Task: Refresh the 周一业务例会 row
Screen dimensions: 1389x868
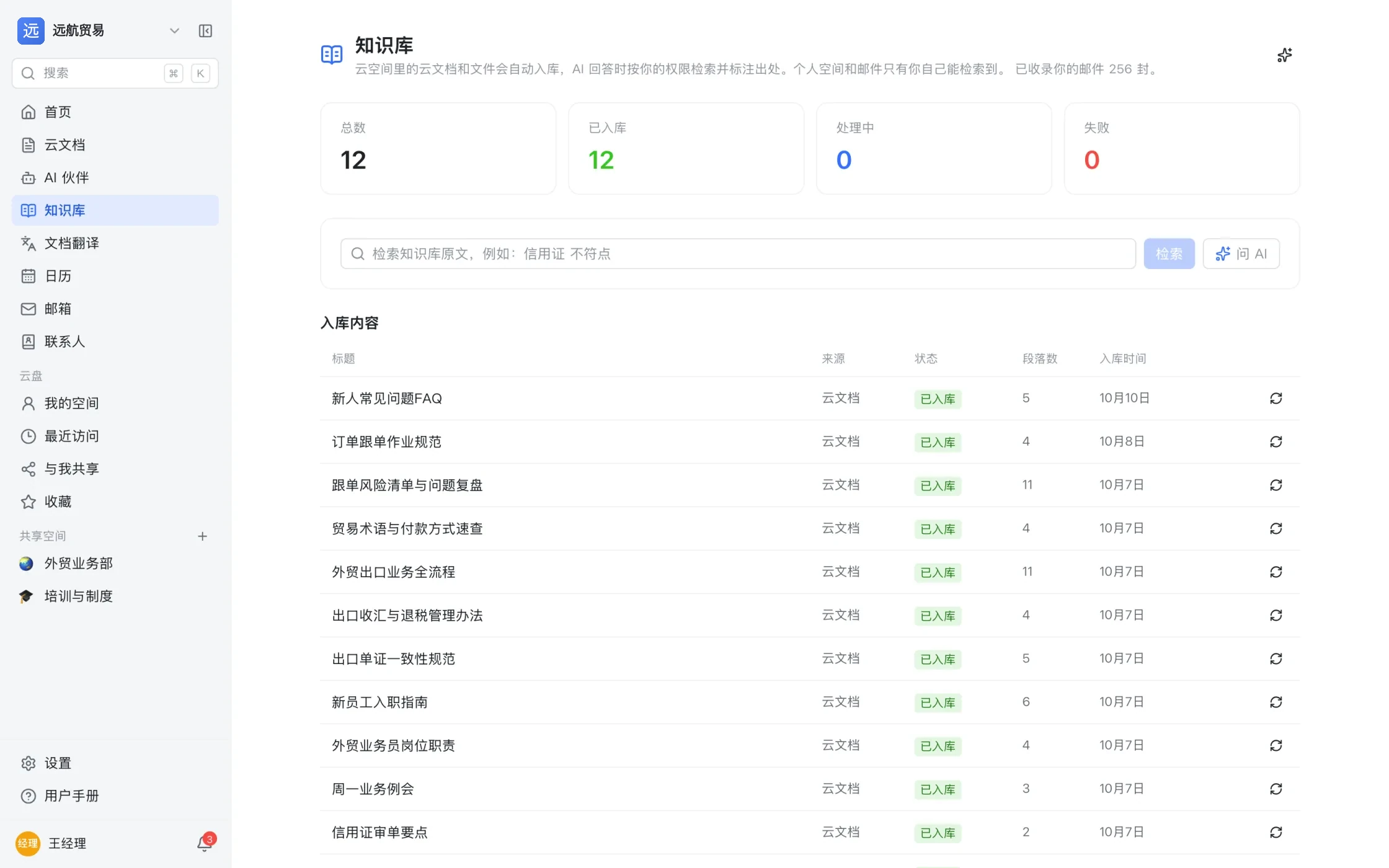Action: [1276, 789]
